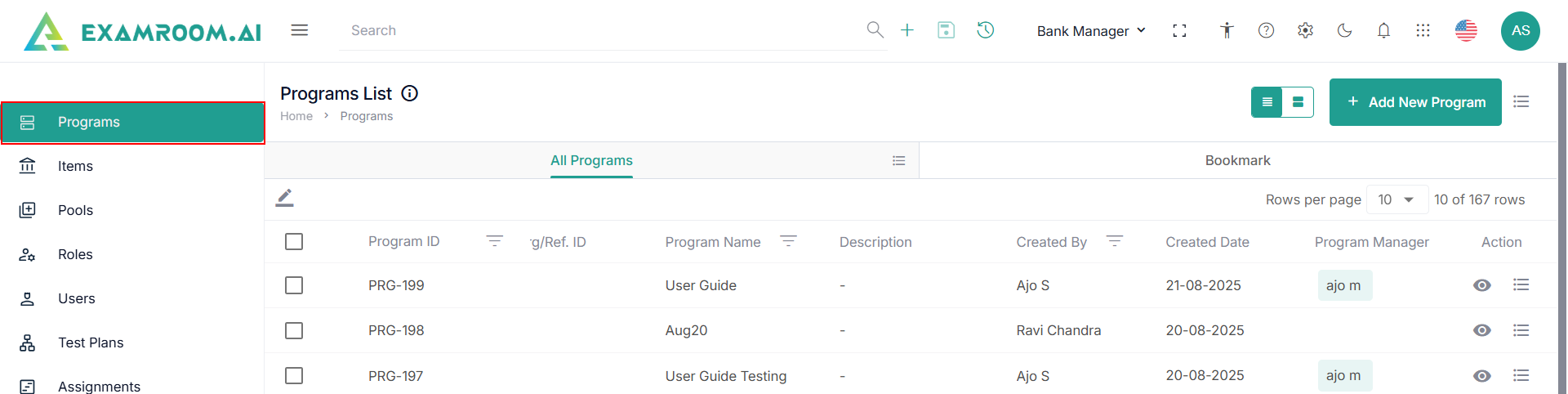Screen dimensions: 1568x394
Task: Follow the Home breadcrumb link
Action: (296, 116)
